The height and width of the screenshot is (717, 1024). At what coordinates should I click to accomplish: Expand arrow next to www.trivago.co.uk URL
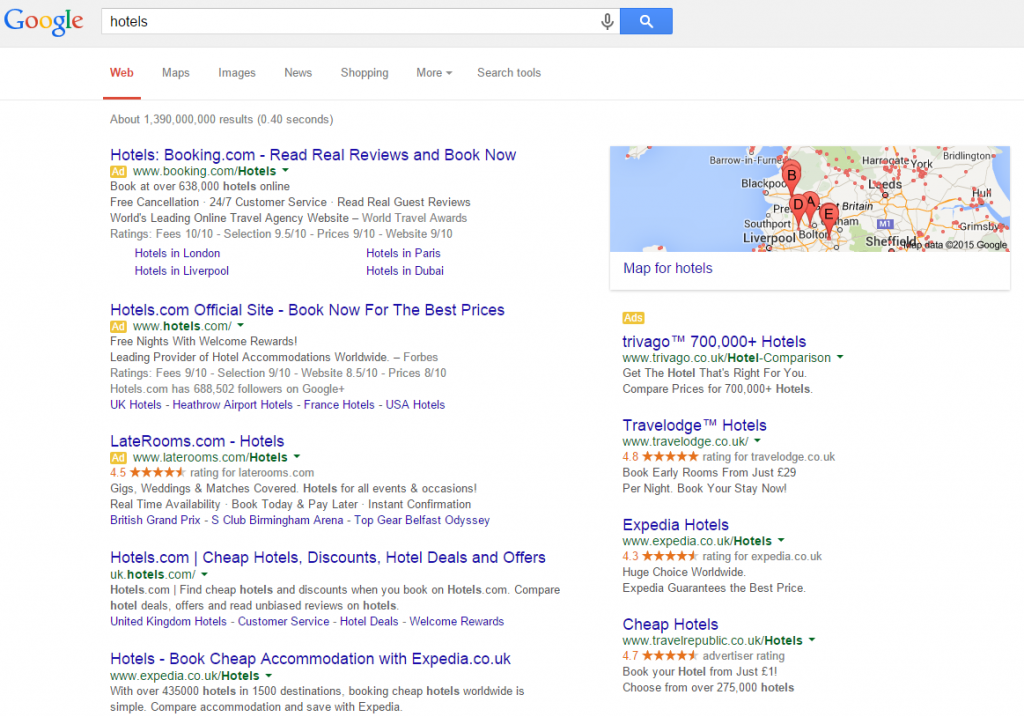(840, 357)
